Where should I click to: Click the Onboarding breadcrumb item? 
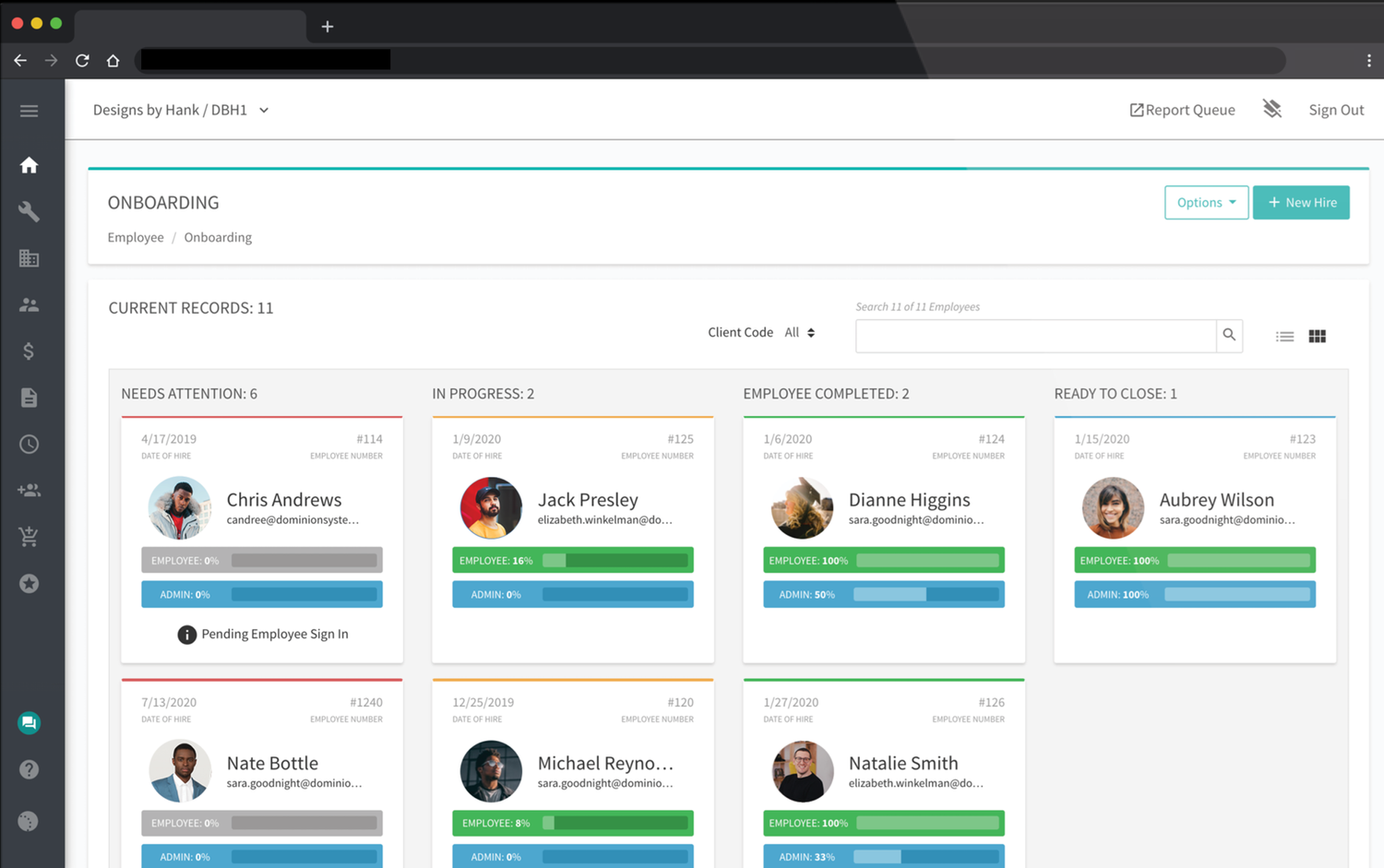(x=218, y=237)
